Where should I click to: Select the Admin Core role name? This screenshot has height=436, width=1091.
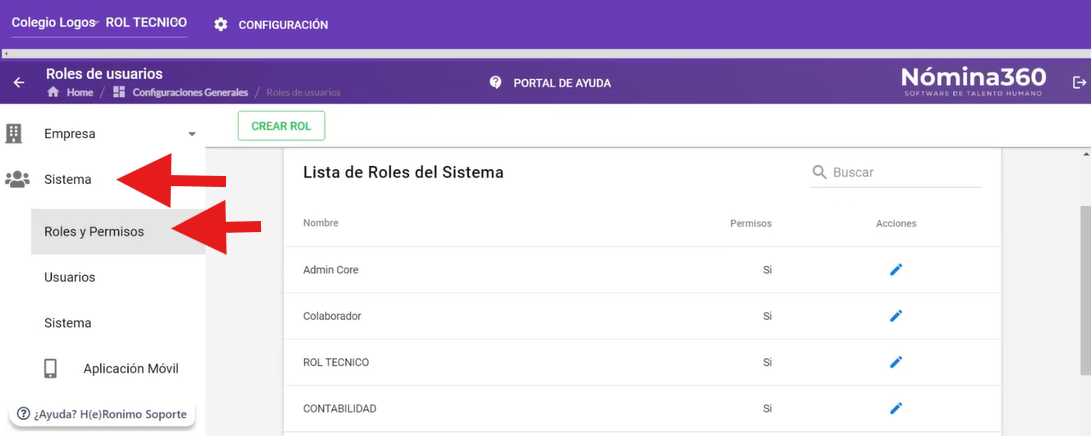pos(331,270)
